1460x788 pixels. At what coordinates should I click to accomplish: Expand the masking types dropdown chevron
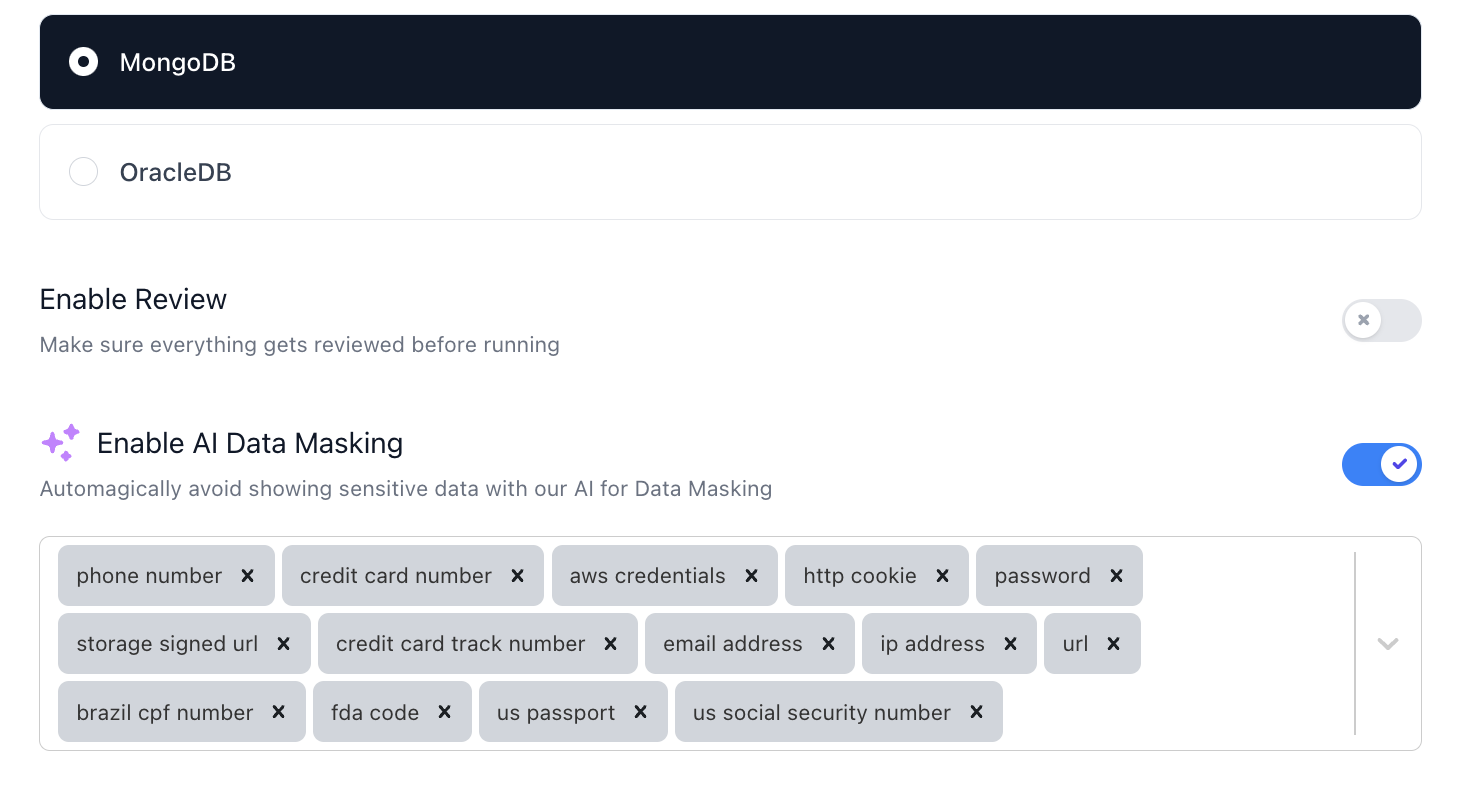[1387, 643]
